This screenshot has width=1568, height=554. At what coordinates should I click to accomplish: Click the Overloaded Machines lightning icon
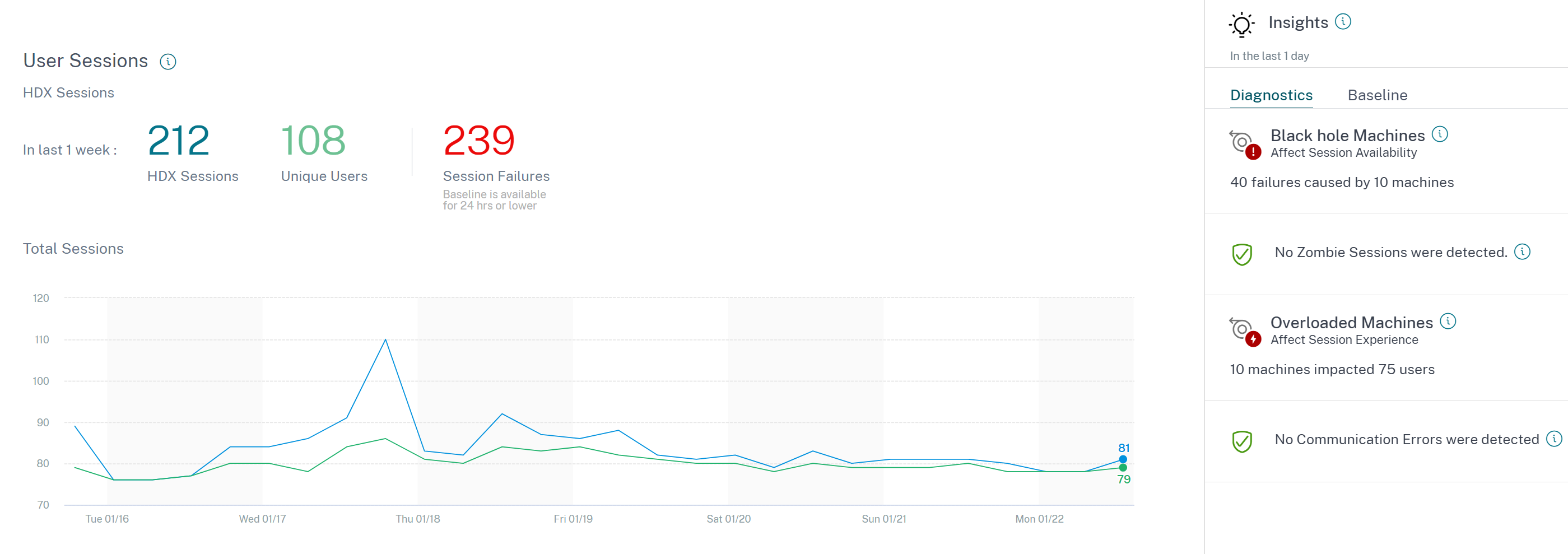click(1253, 338)
